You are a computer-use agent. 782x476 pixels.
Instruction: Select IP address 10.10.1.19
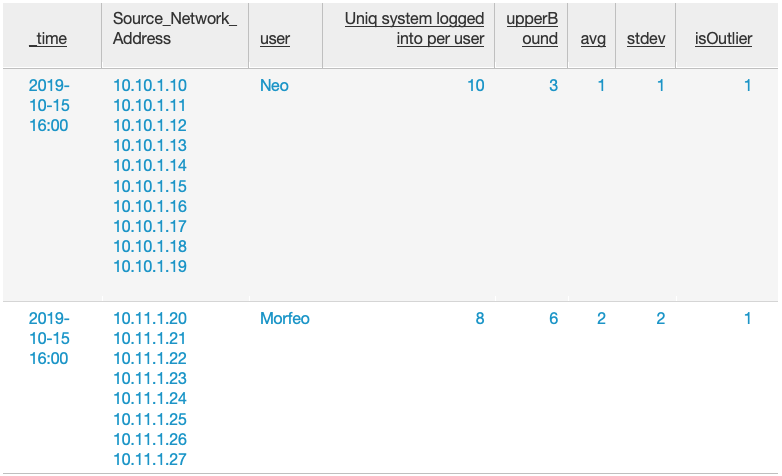(x=150, y=266)
